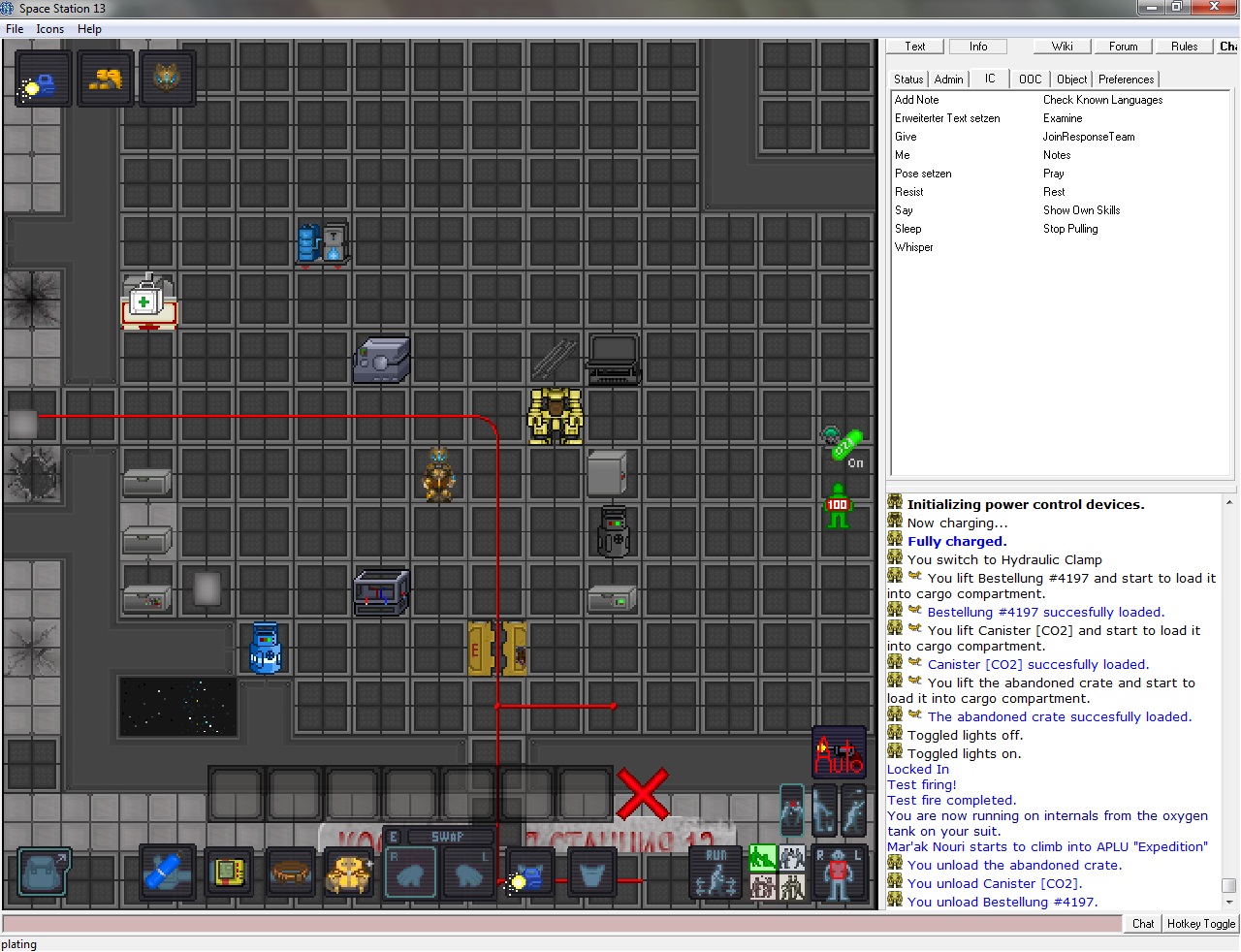
Task: Click the body target zone doll
Action: (839, 873)
